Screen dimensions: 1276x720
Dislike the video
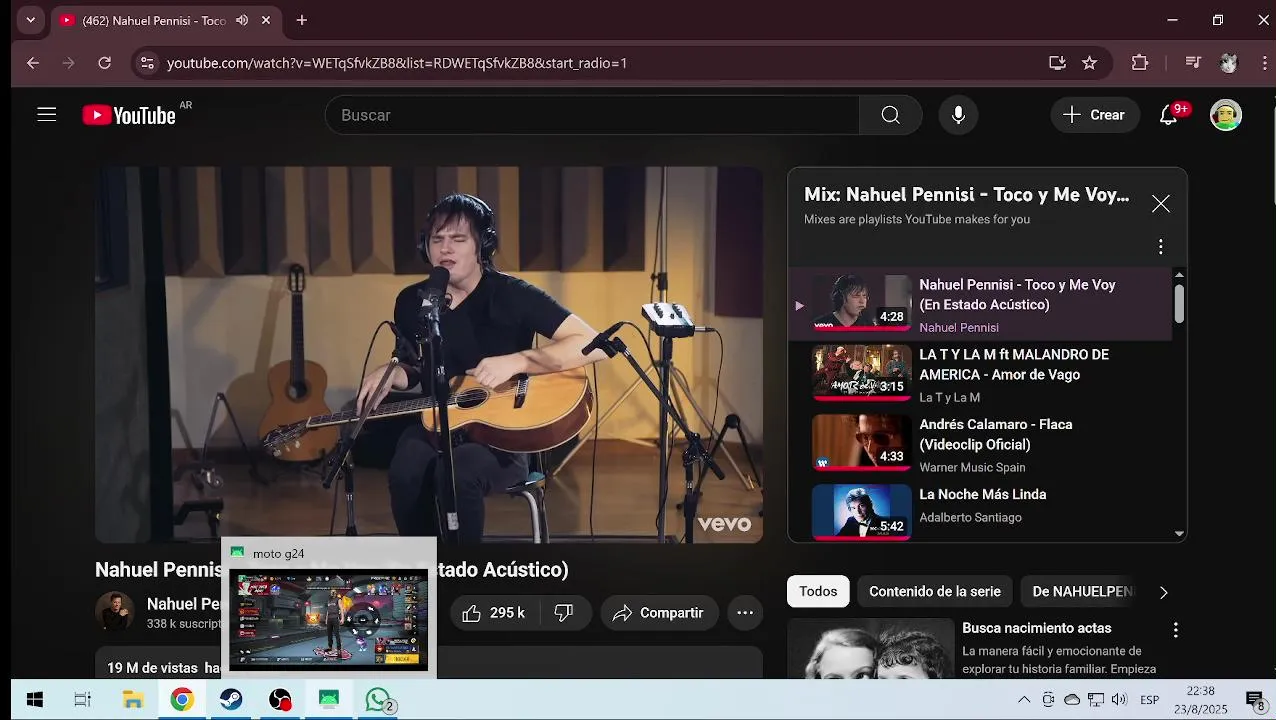point(564,613)
